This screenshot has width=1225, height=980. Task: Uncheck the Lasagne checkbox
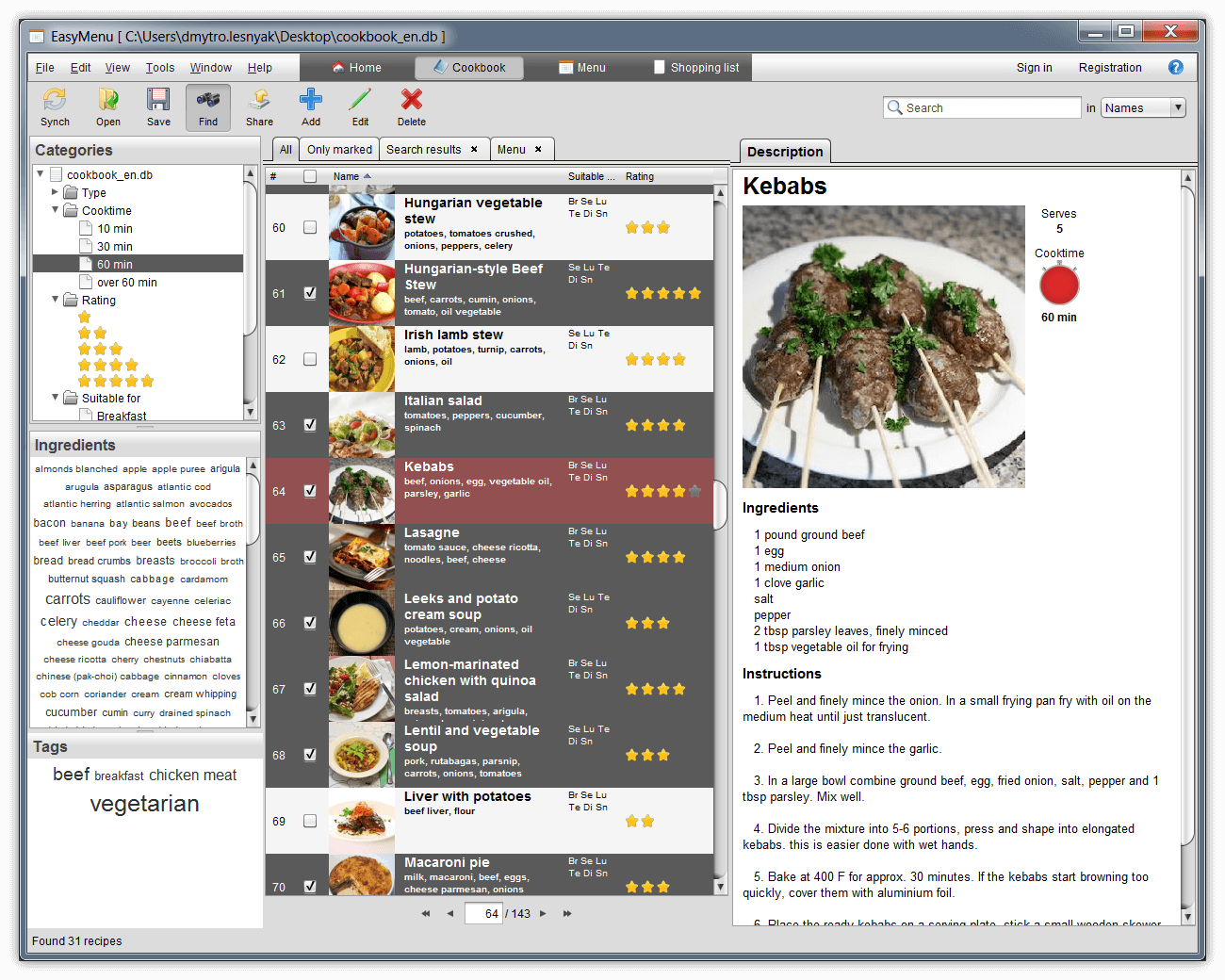pos(310,557)
